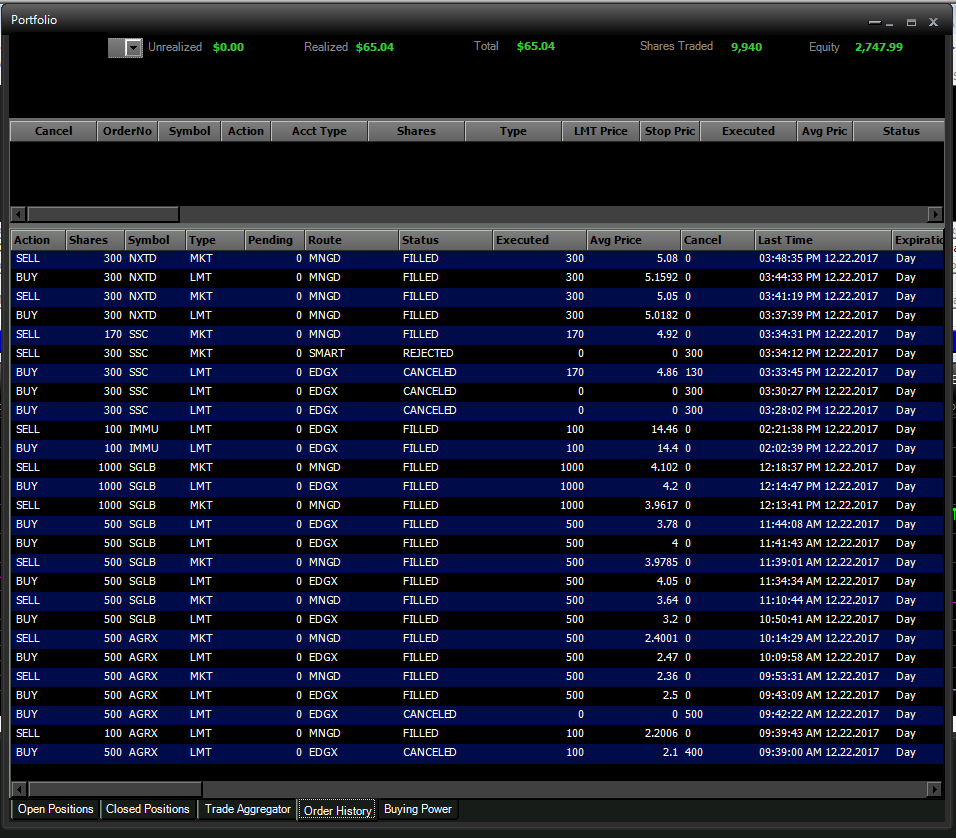Image resolution: width=956 pixels, height=838 pixels.
Task: Click the 9,940 Shares Traded value
Action: coord(746,47)
